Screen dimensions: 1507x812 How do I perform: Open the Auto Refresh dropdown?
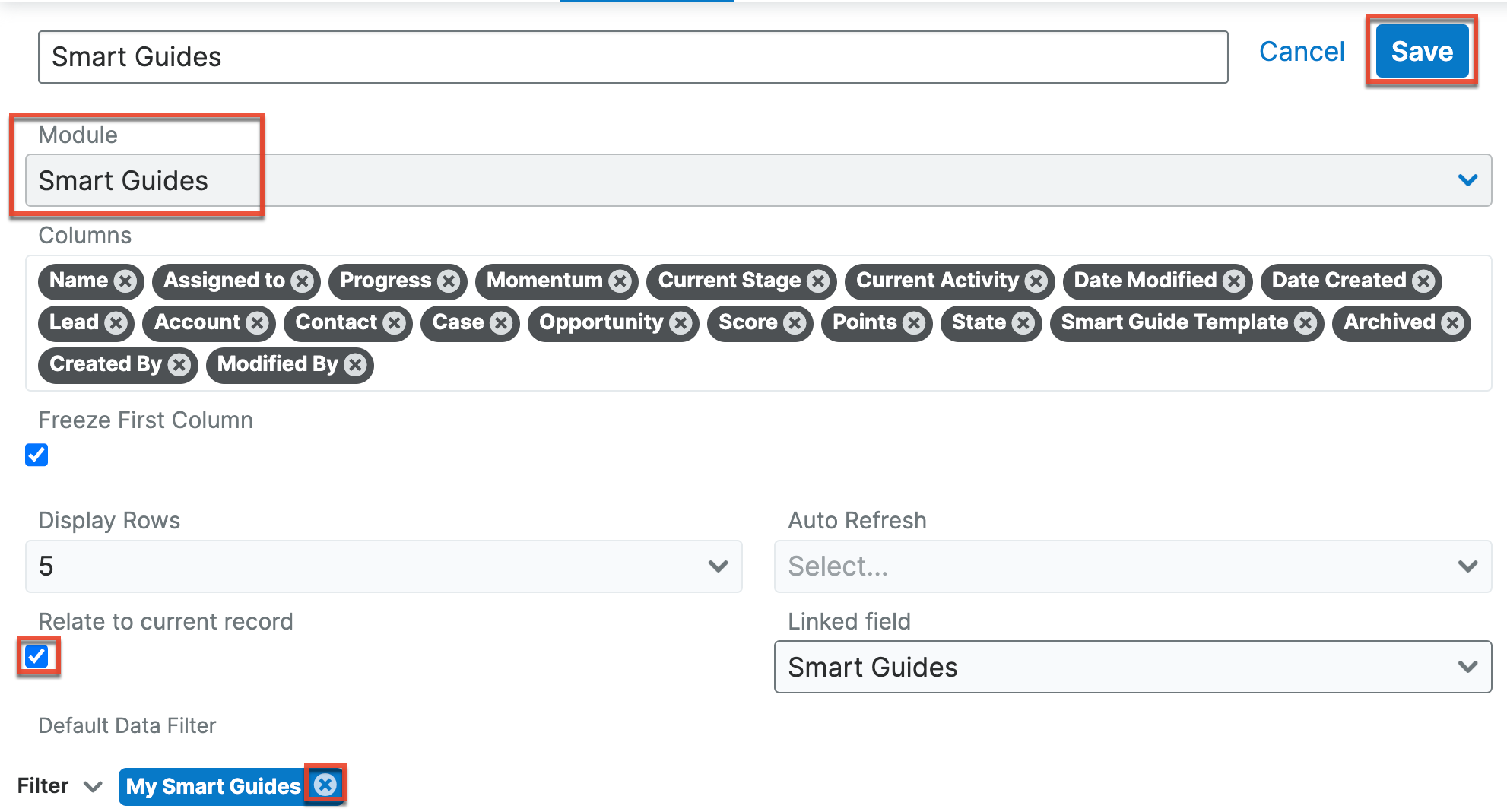coord(1132,566)
